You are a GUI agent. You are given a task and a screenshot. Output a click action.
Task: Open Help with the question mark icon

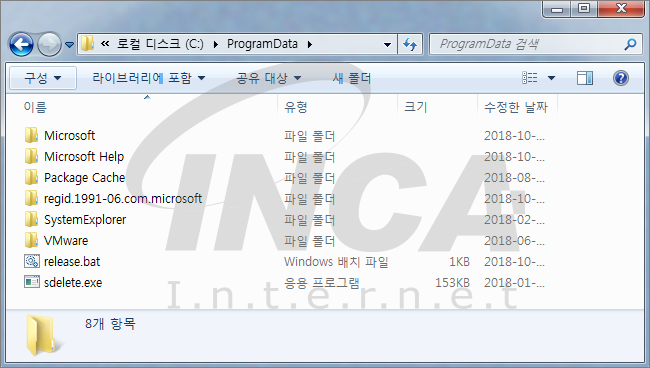click(x=621, y=77)
